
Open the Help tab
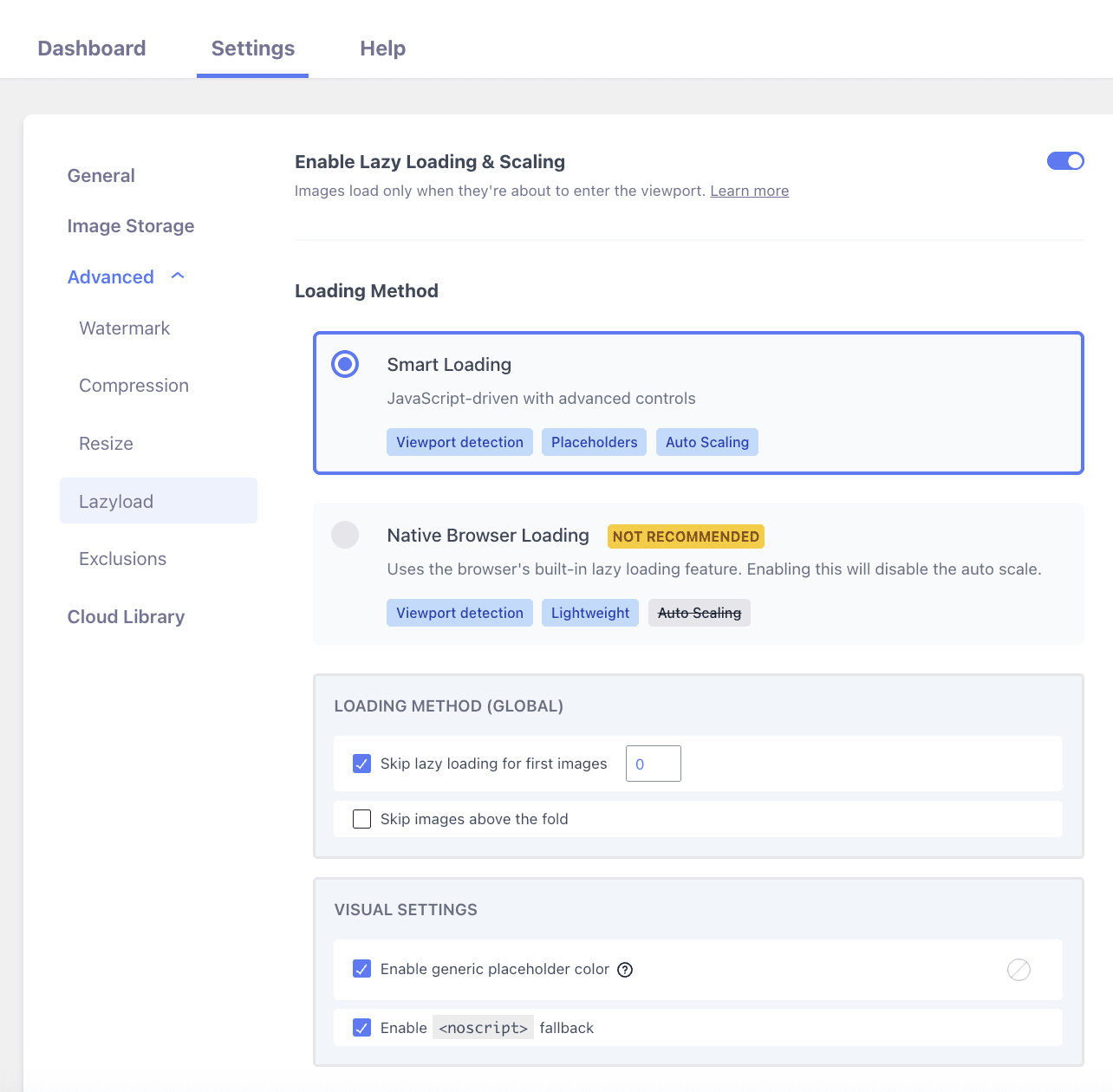[382, 49]
